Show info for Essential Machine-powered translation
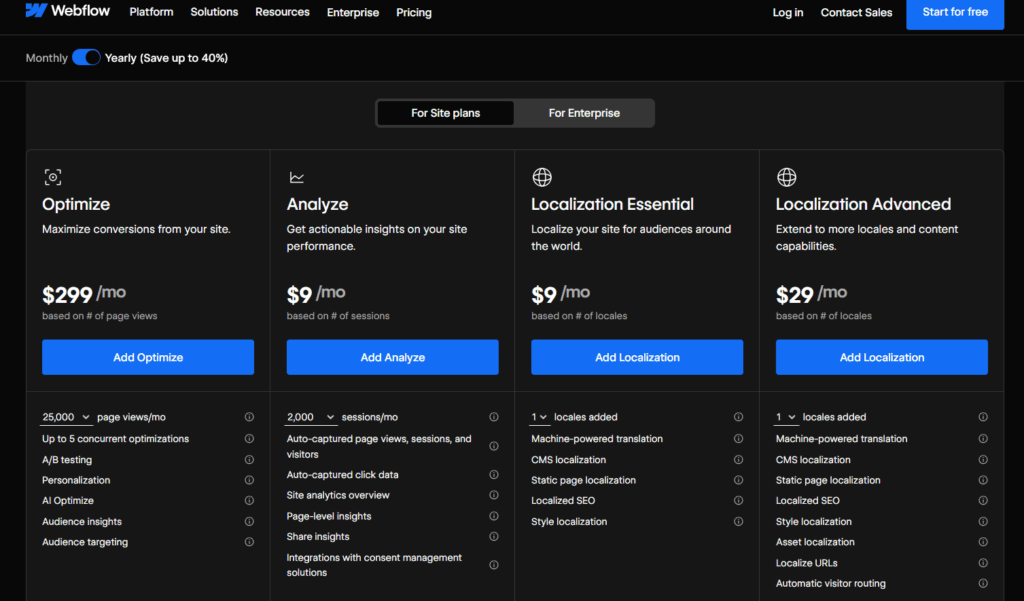1024x601 pixels. pos(738,438)
